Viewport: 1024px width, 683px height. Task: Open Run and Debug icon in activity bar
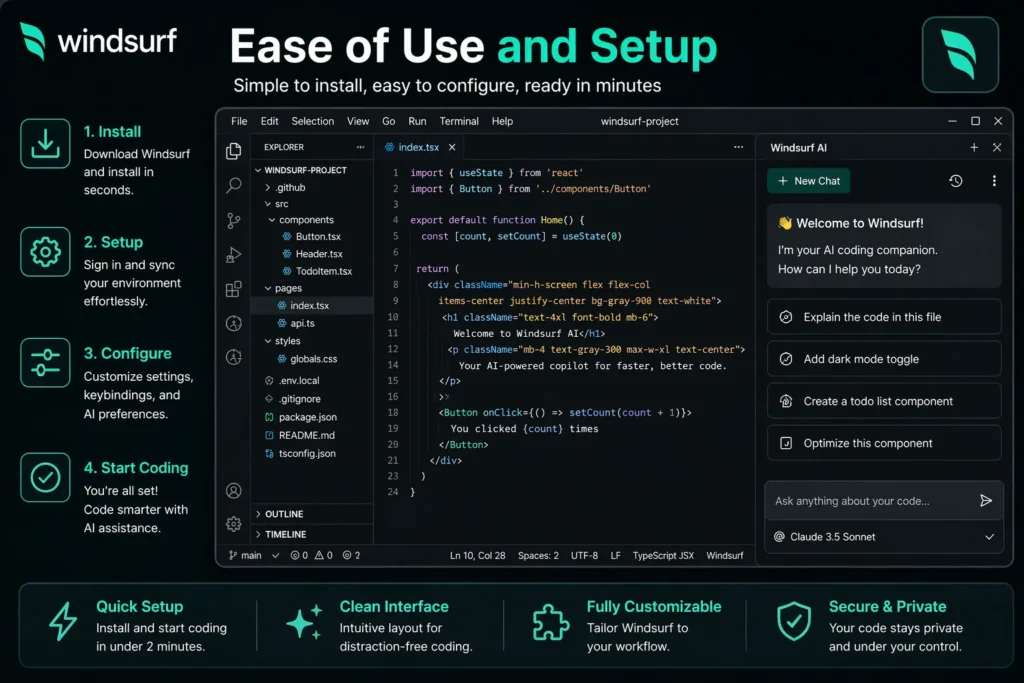tap(233, 255)
